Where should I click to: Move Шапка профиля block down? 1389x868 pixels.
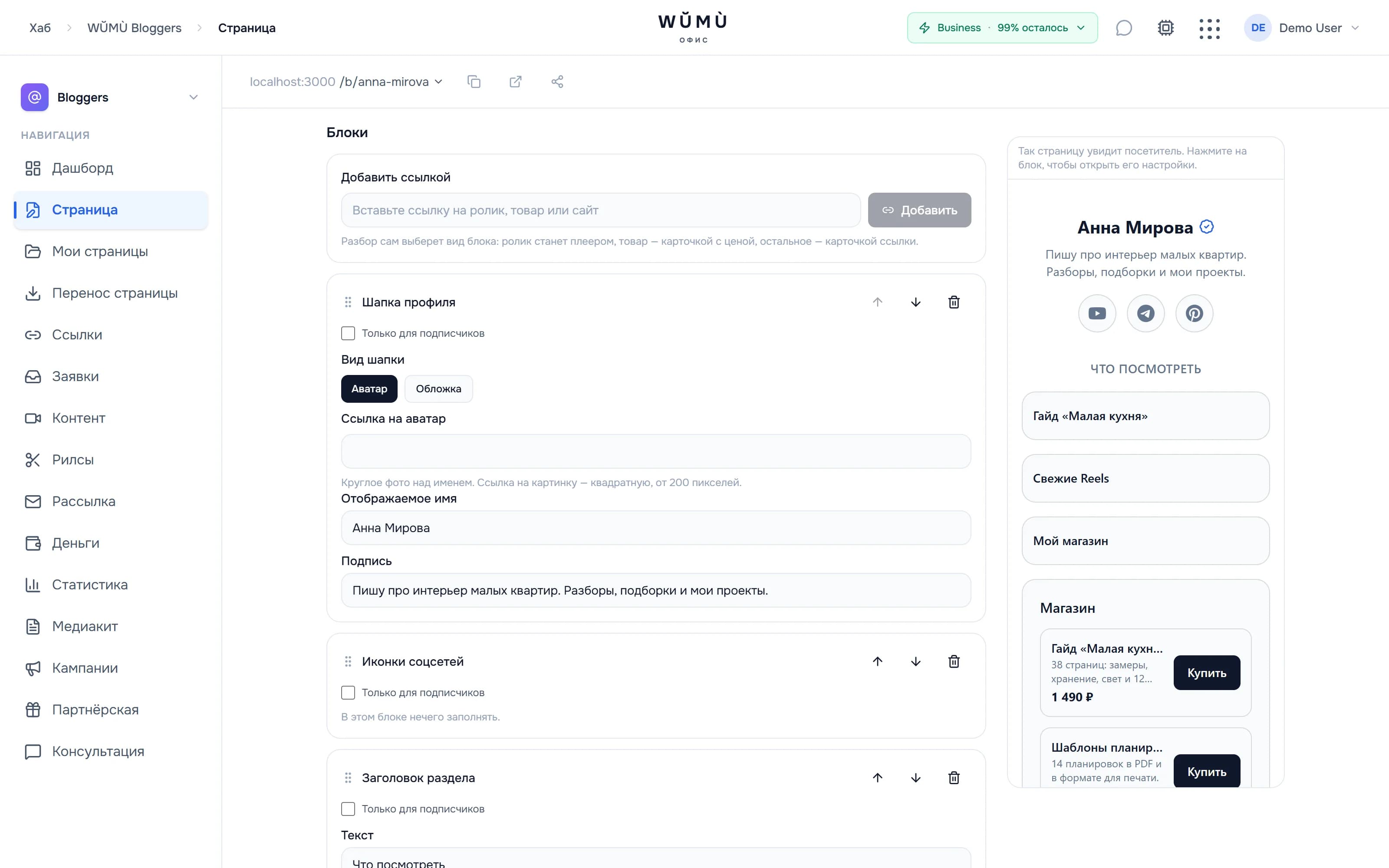915,302
